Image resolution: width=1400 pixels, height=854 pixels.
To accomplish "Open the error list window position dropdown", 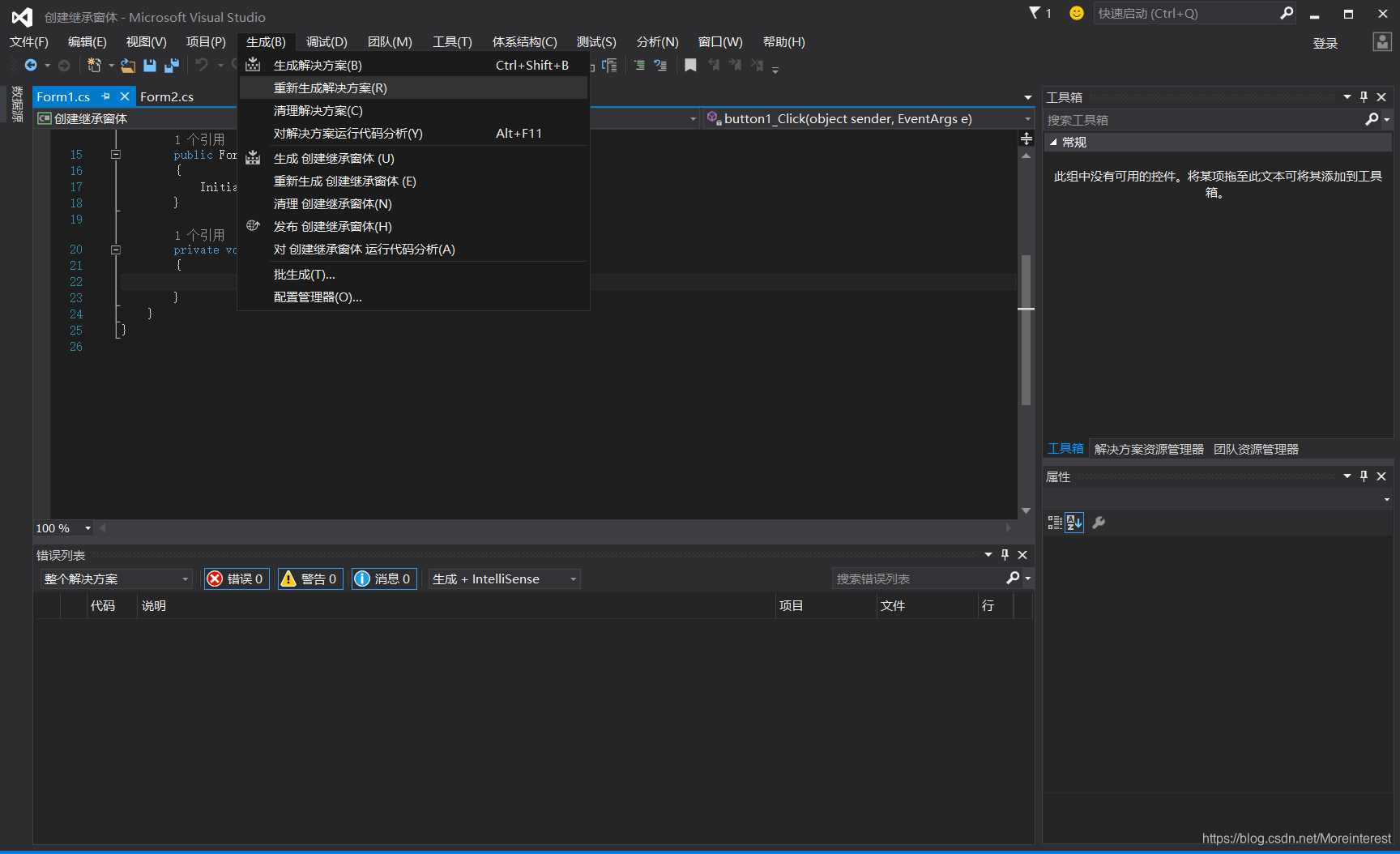I will [988, 555].
